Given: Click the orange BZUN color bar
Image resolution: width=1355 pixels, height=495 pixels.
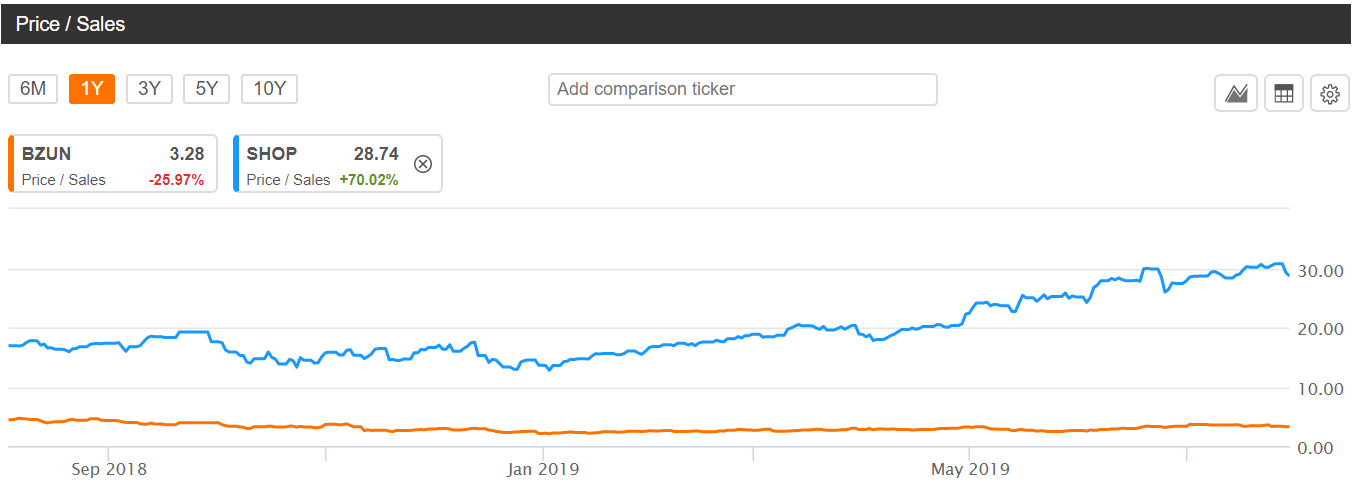Looking at the screenshot, I should [9, 164].
